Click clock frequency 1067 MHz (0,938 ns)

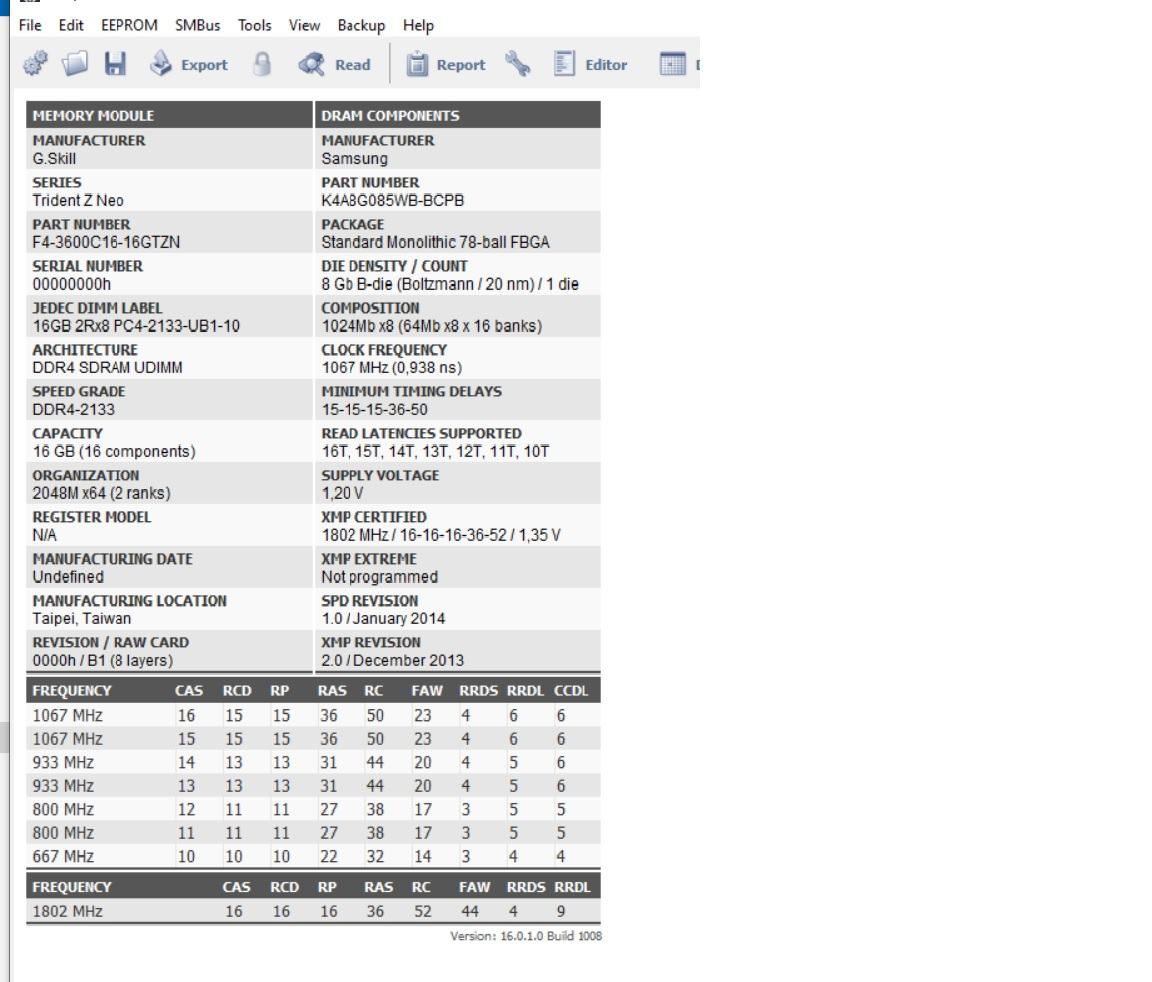coord(392,368)
